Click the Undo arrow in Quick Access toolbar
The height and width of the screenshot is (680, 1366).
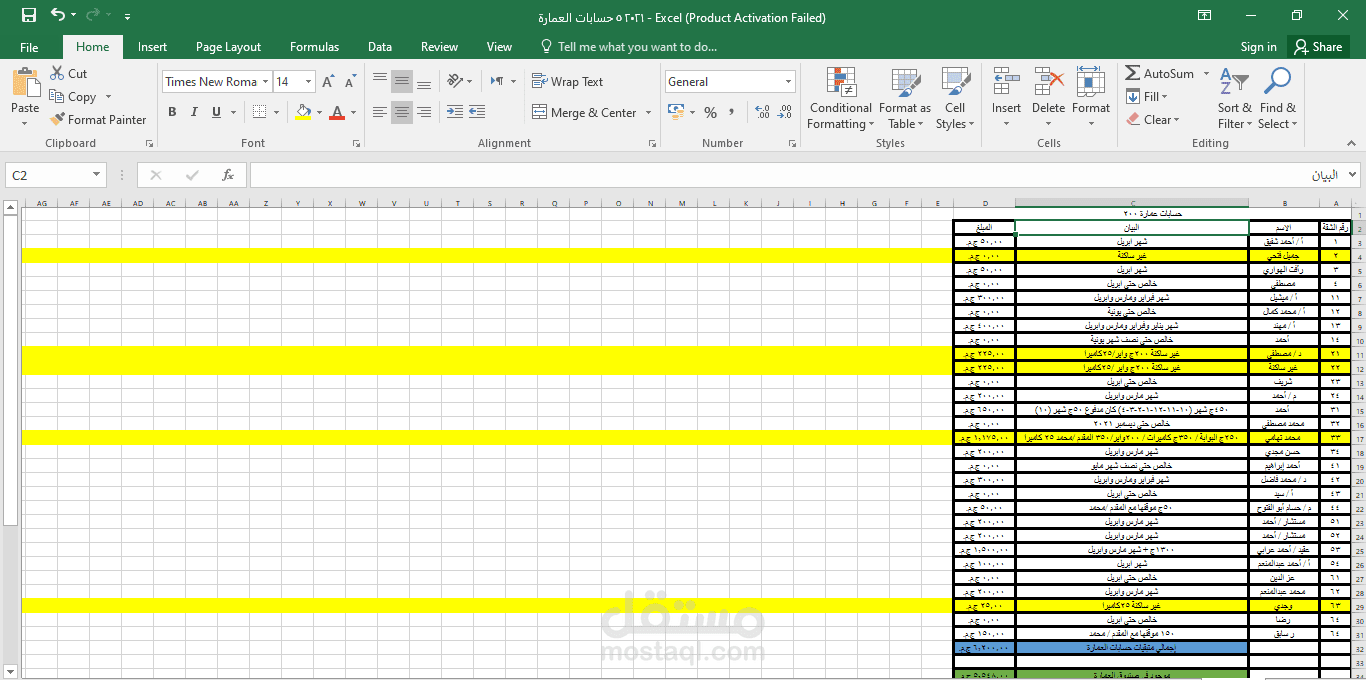58,16
